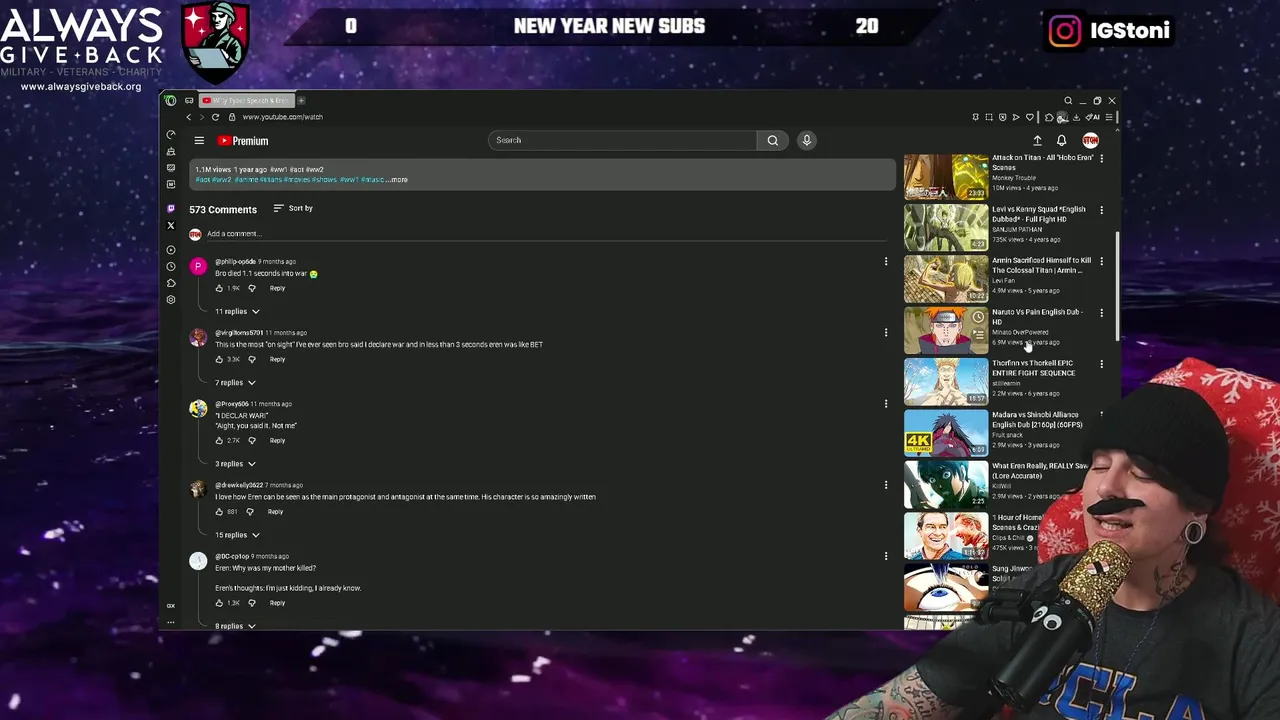Reply to @drewkelly3622 comment
The width and height of the screenshot is (1280, 720).
[x=275, y=511]
